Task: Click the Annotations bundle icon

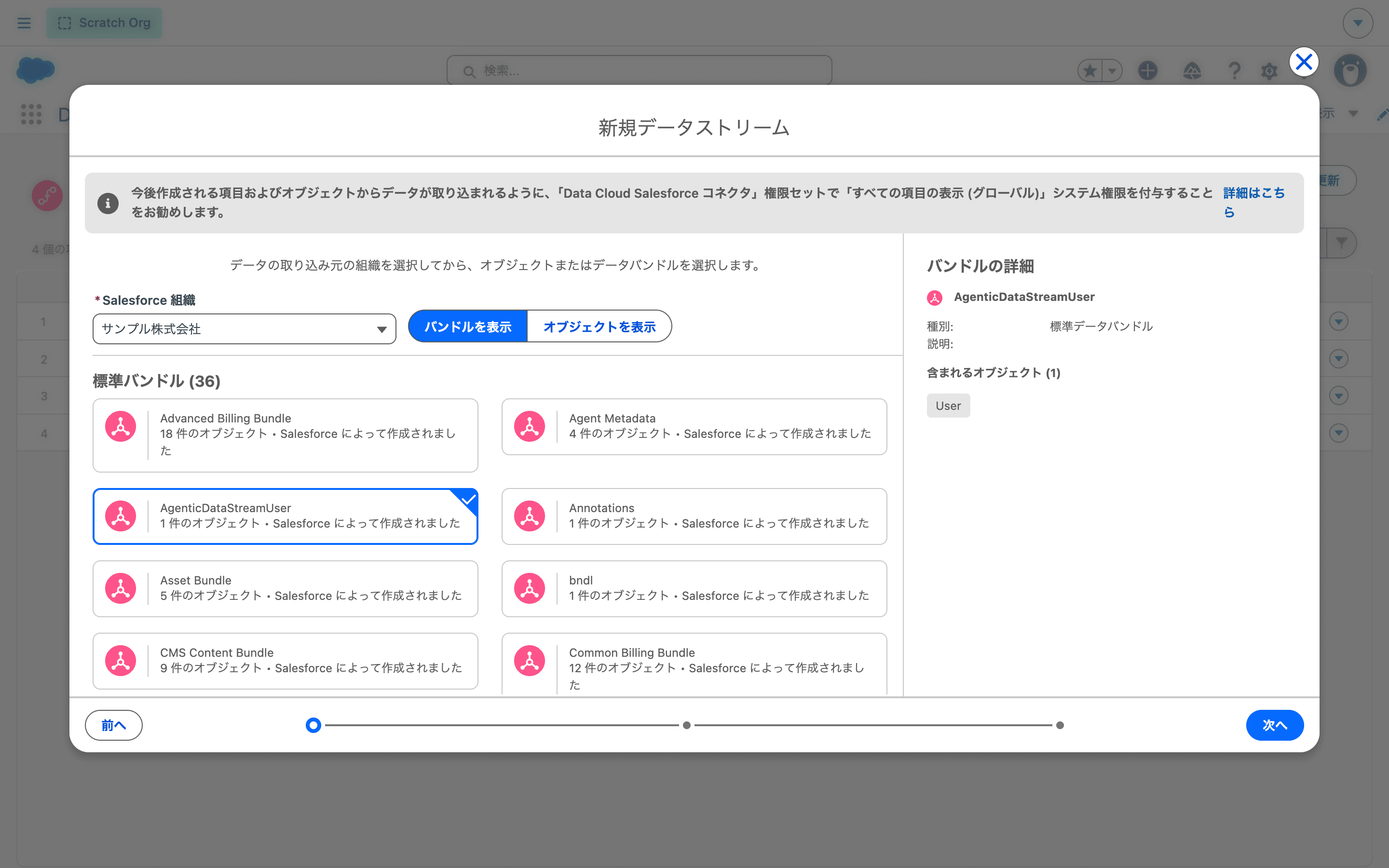Action: 529,515
